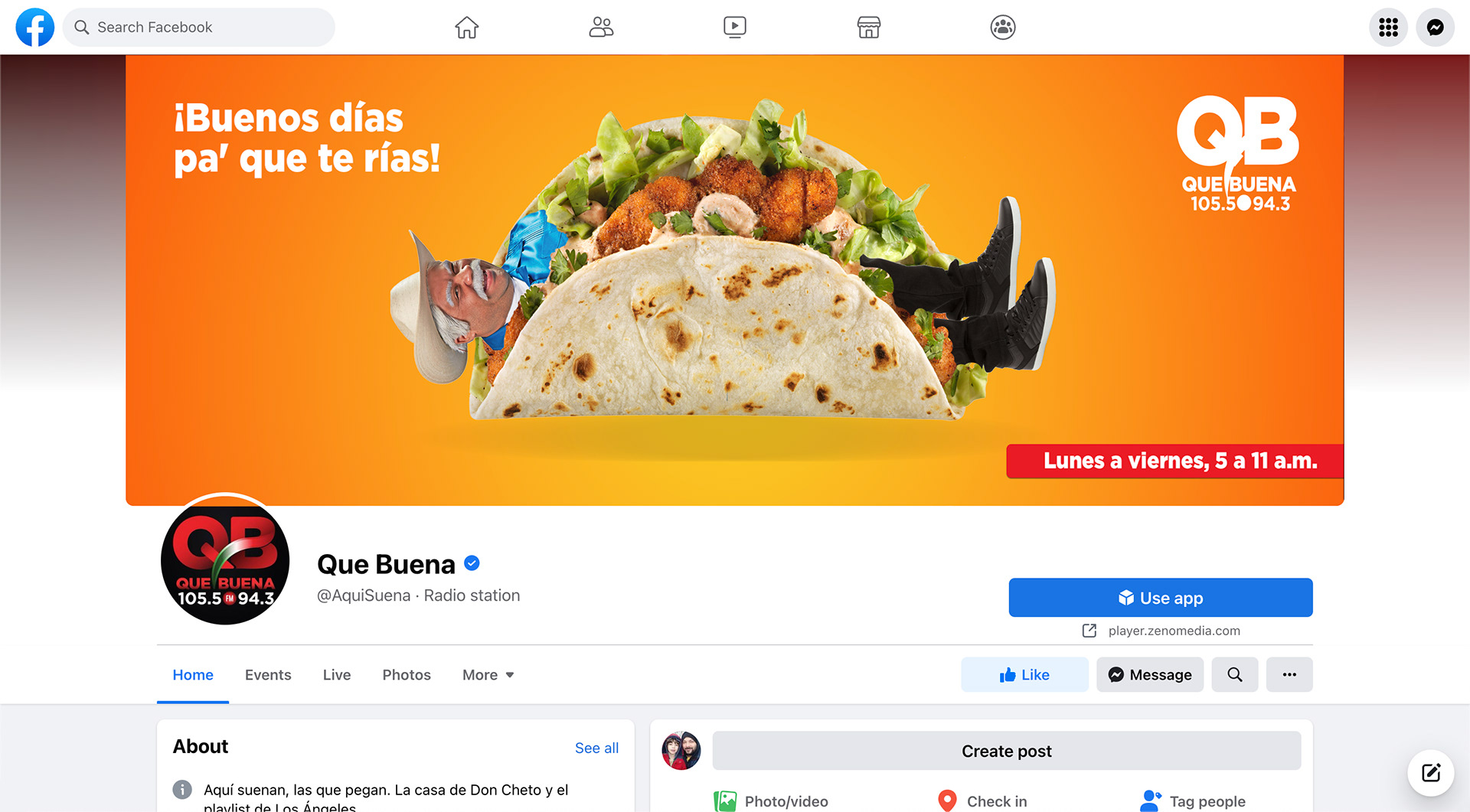Open Messenger from the top bar

pos(1436,28)
